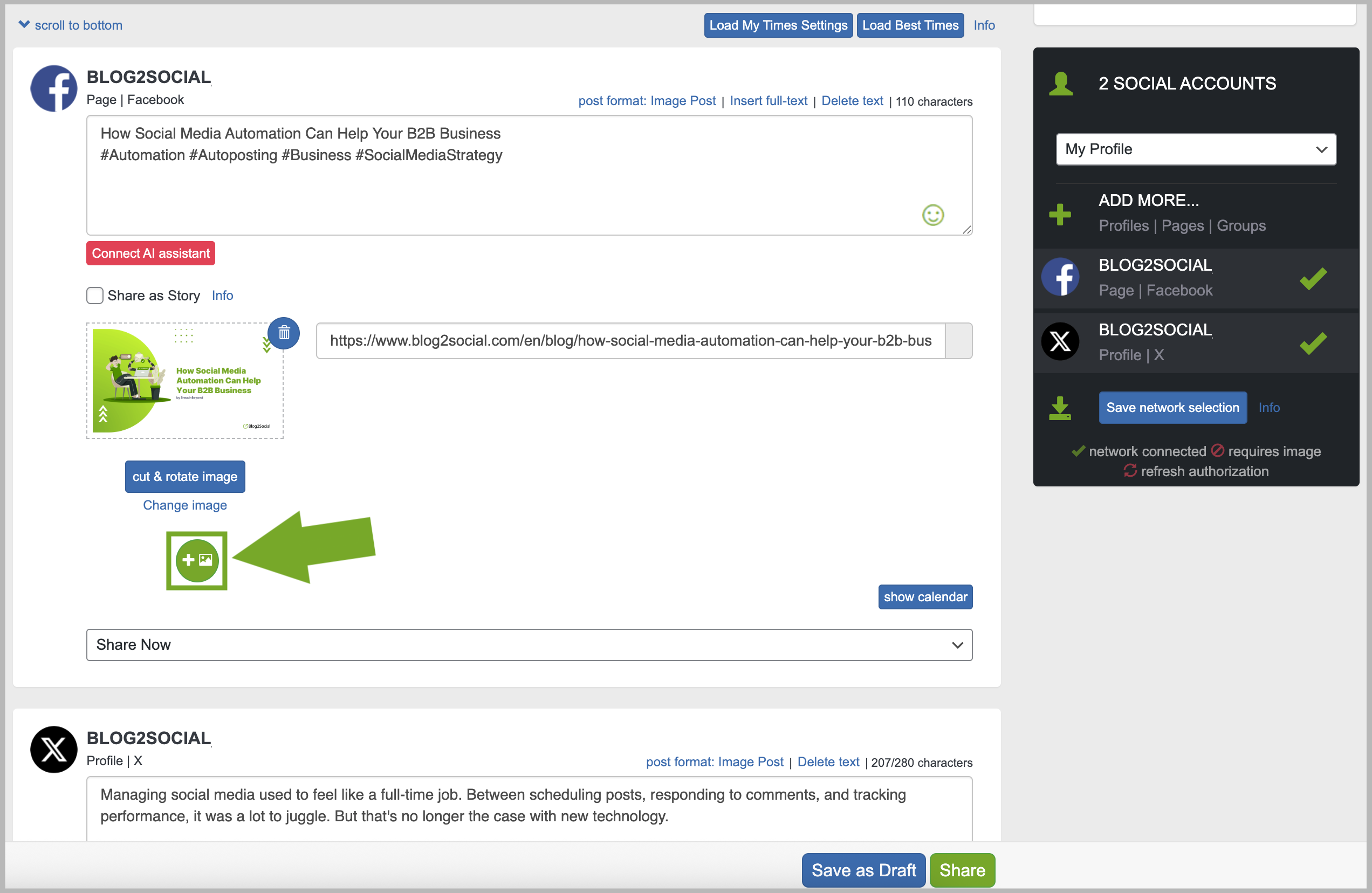Toggle green checkmark for X profile account

click(x=1313, y=343)
